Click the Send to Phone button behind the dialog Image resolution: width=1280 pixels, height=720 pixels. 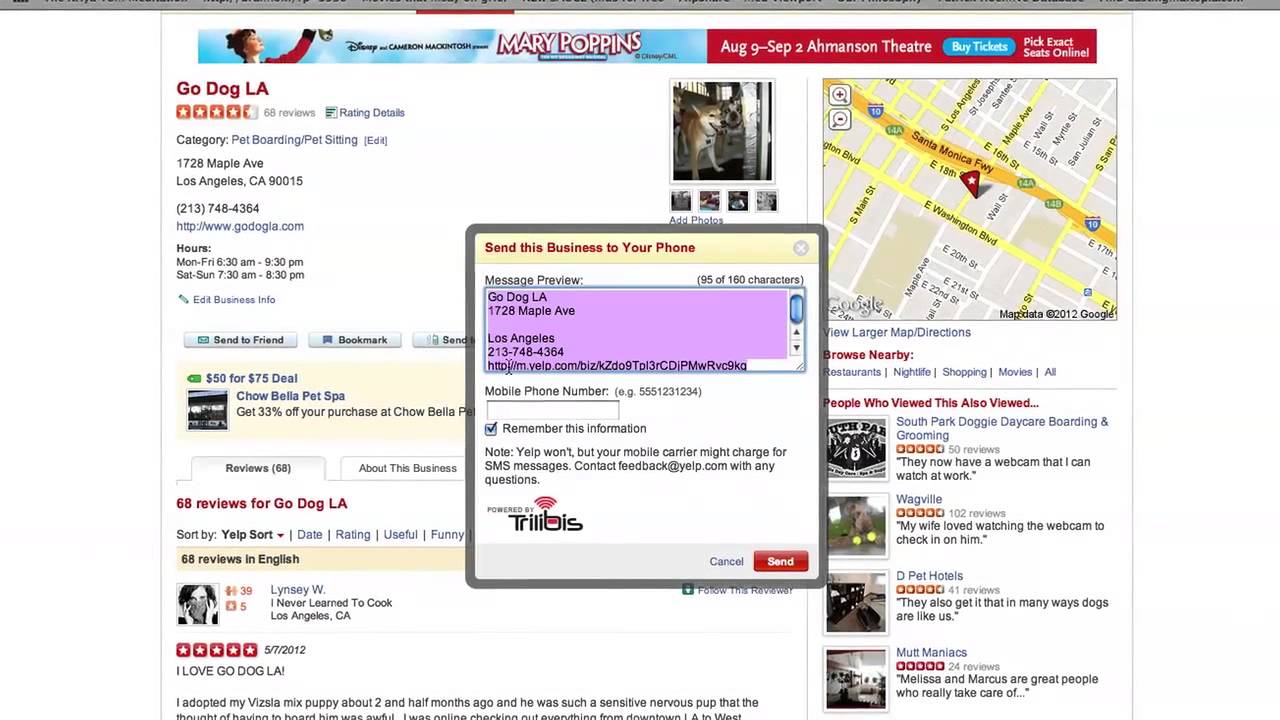441,340
